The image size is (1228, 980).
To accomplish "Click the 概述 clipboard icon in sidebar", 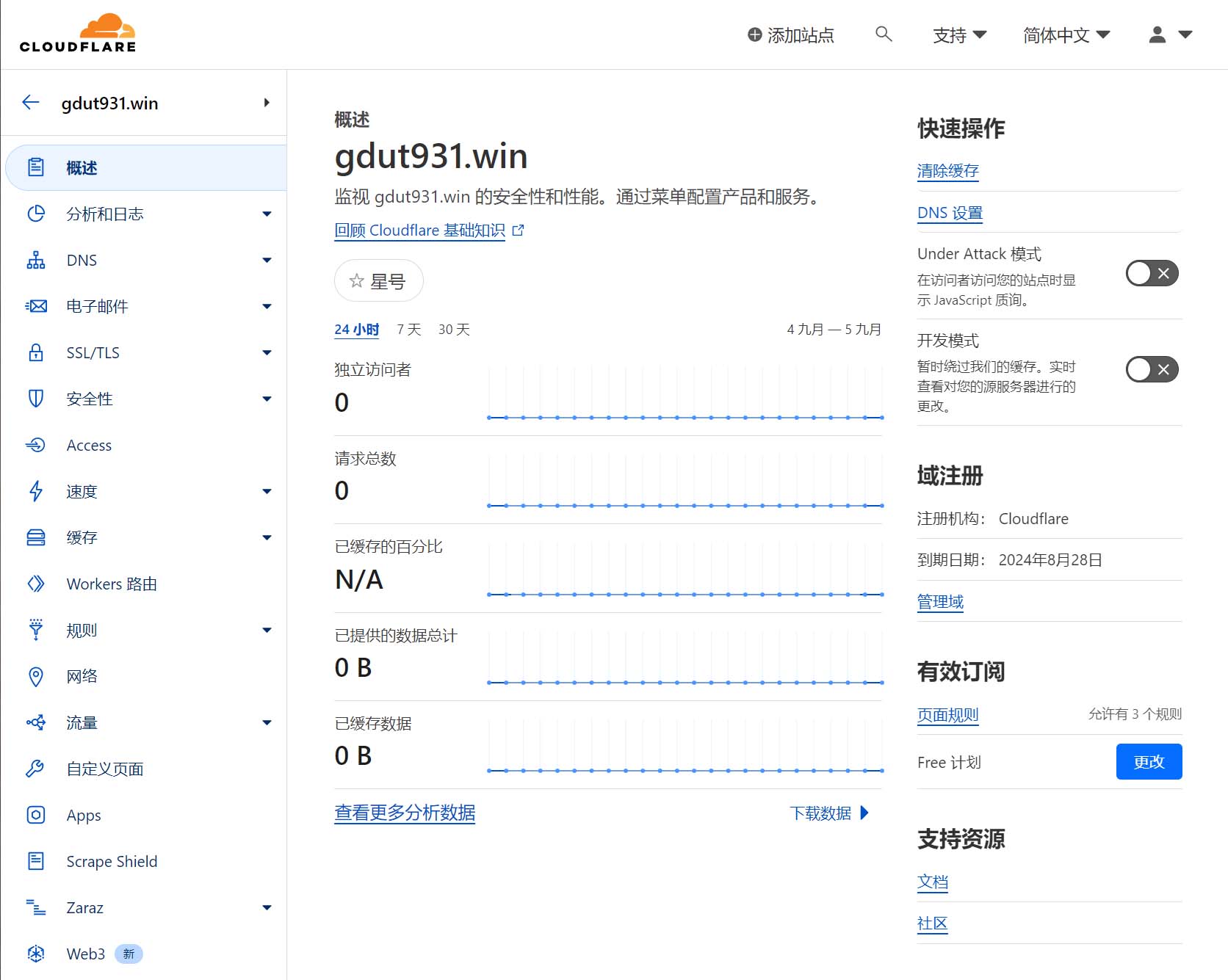I will (x=36, y=167).
